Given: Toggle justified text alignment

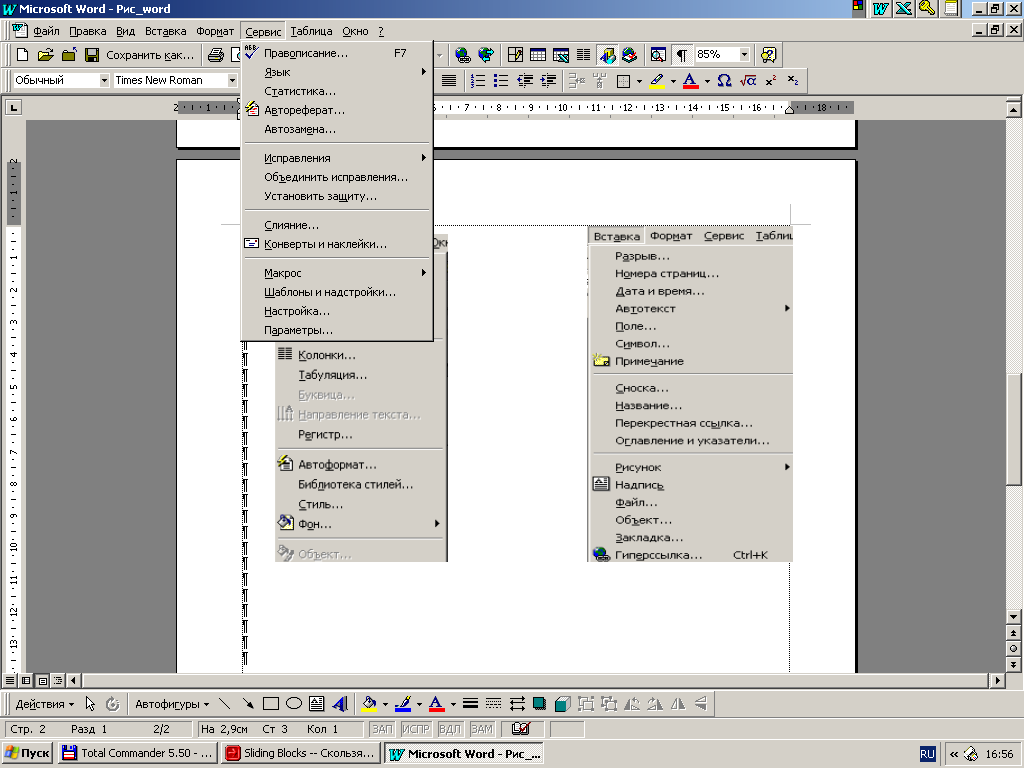Looking at the screenshot, I should (449, 80).
